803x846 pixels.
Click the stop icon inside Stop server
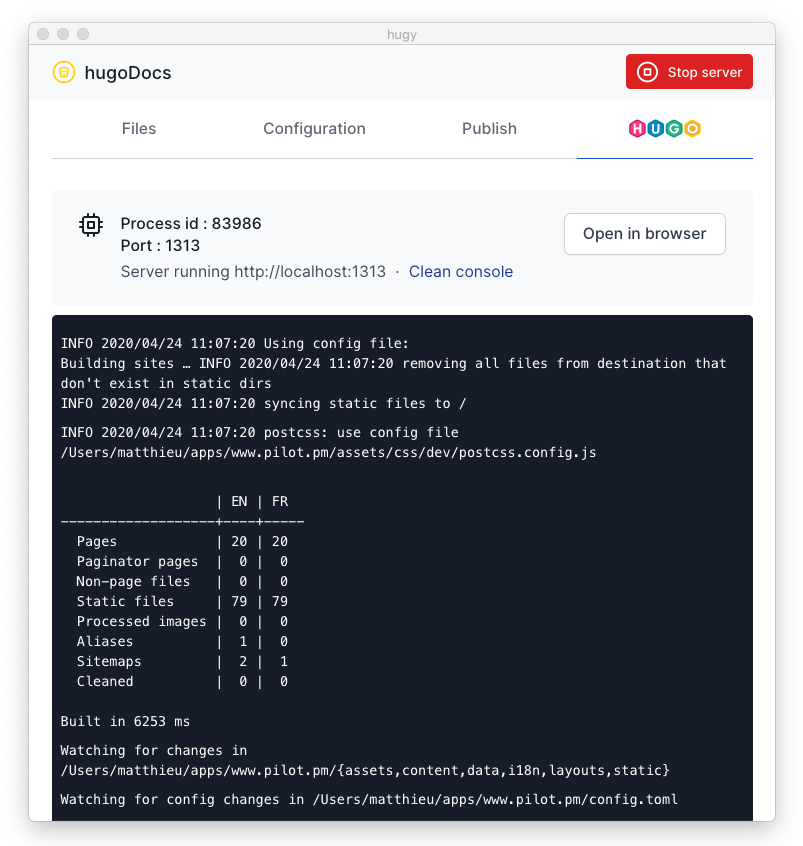click(647, 72)
